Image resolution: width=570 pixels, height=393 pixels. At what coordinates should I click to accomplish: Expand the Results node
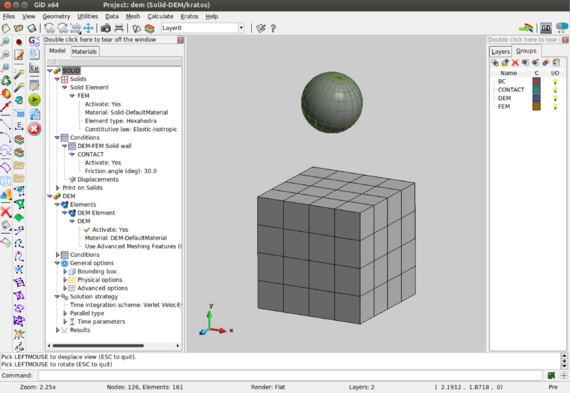(57, 330)
